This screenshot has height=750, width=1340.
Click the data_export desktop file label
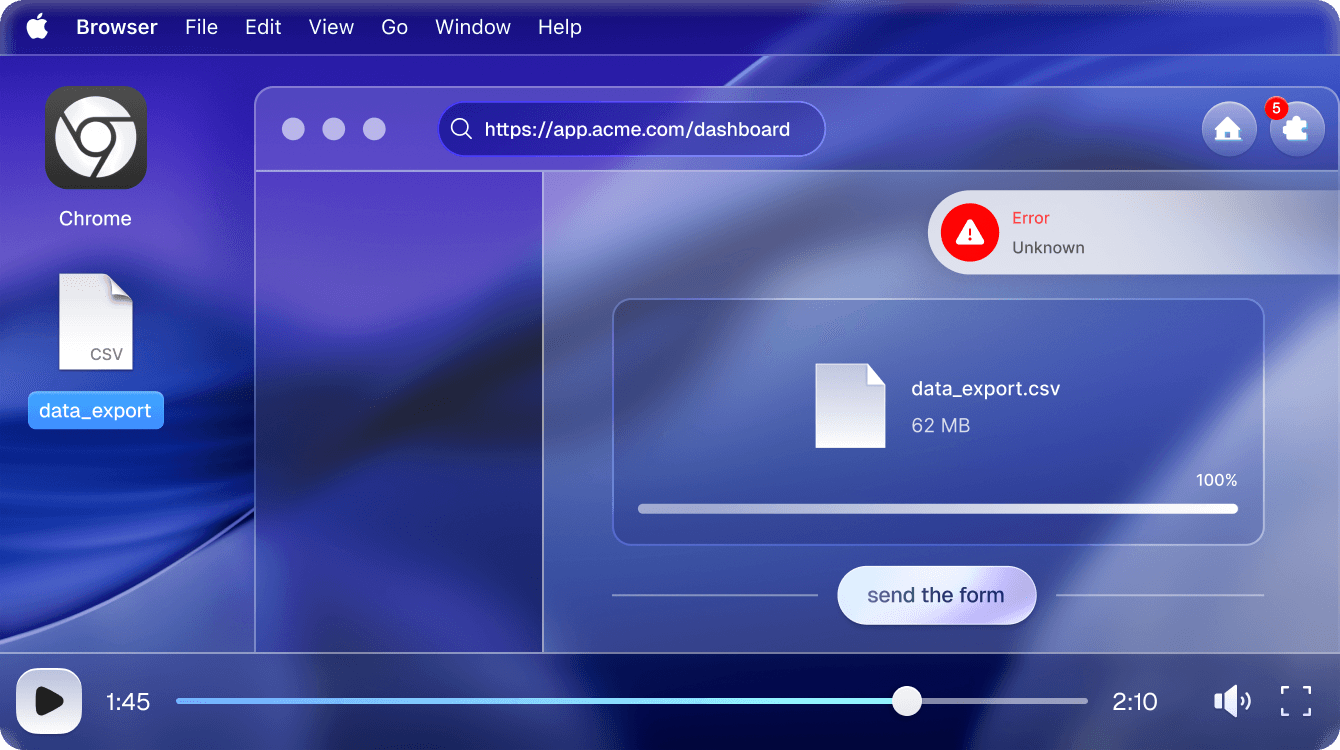click(x=96, y=410)
